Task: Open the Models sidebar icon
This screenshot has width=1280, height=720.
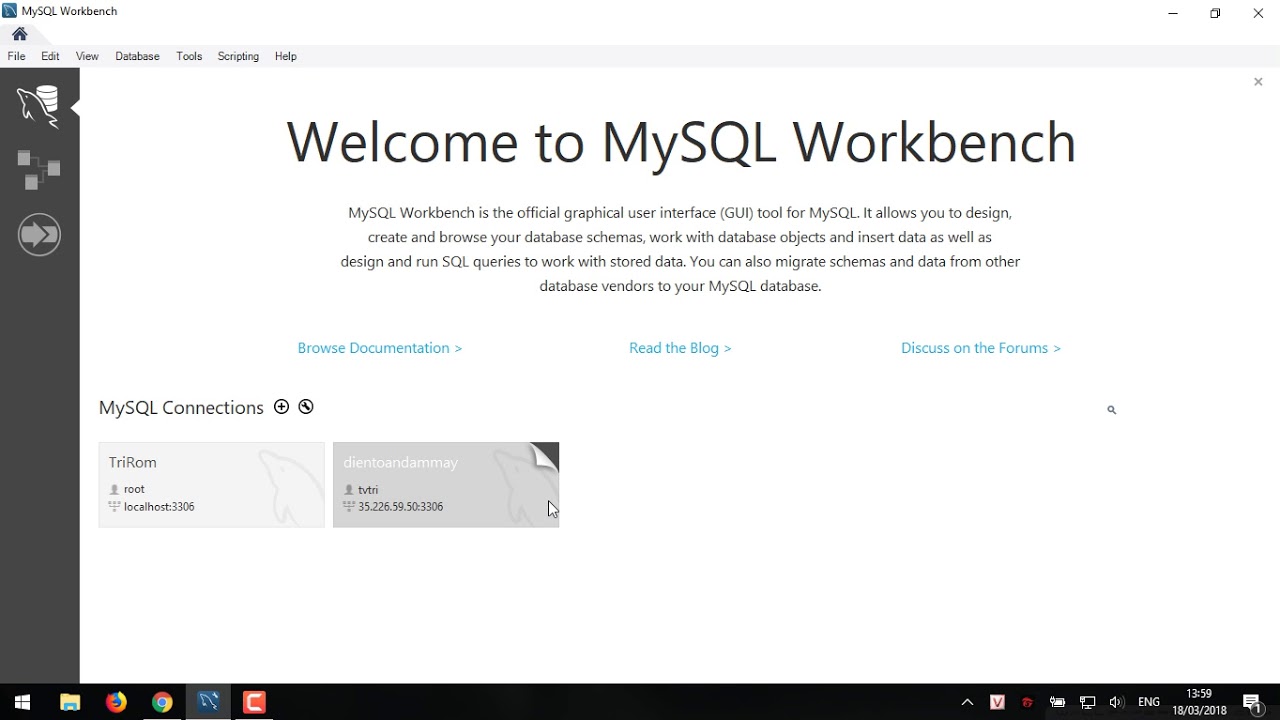Action: [39, 169]
